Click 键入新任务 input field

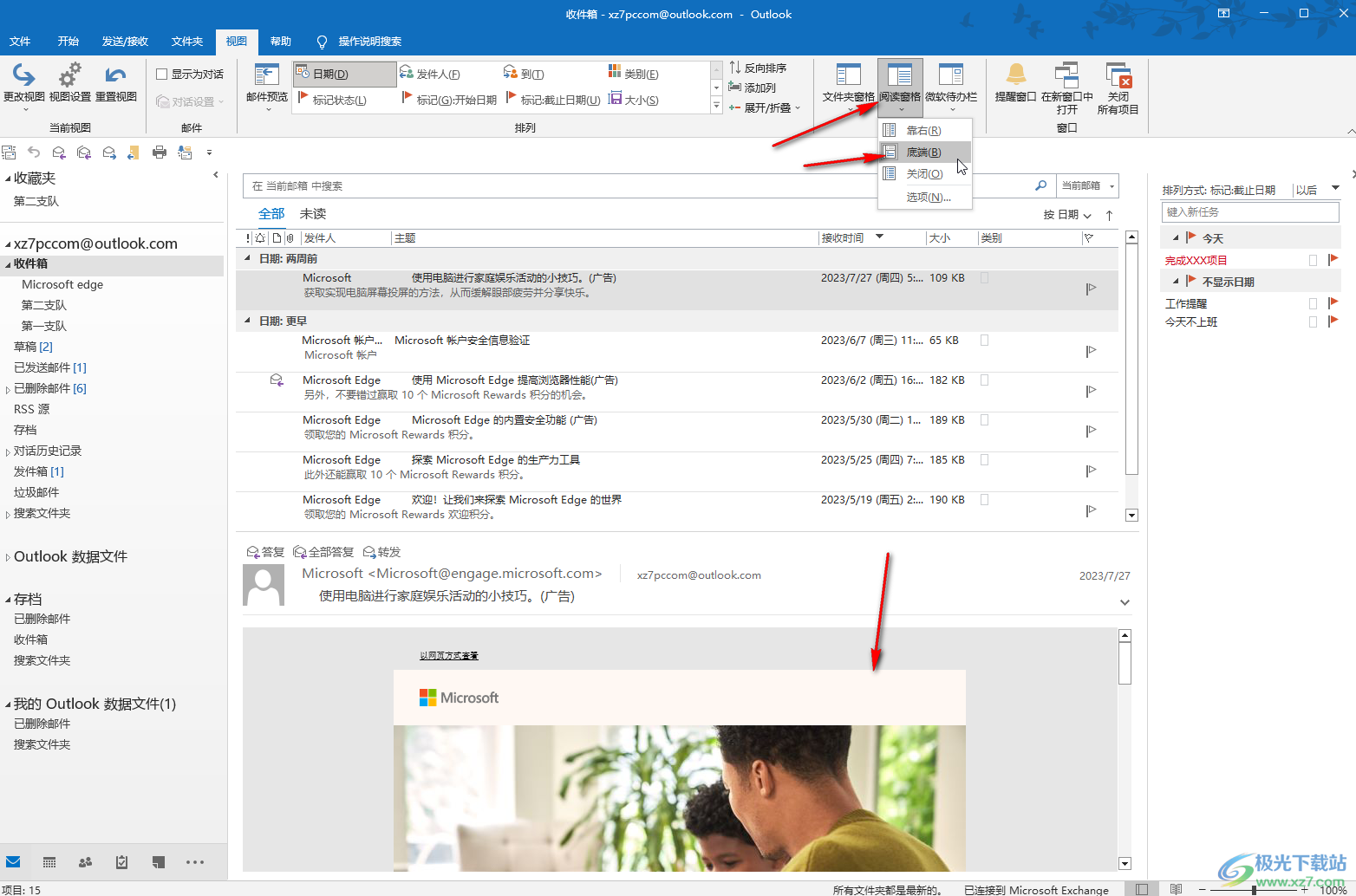click(1249, 211)
